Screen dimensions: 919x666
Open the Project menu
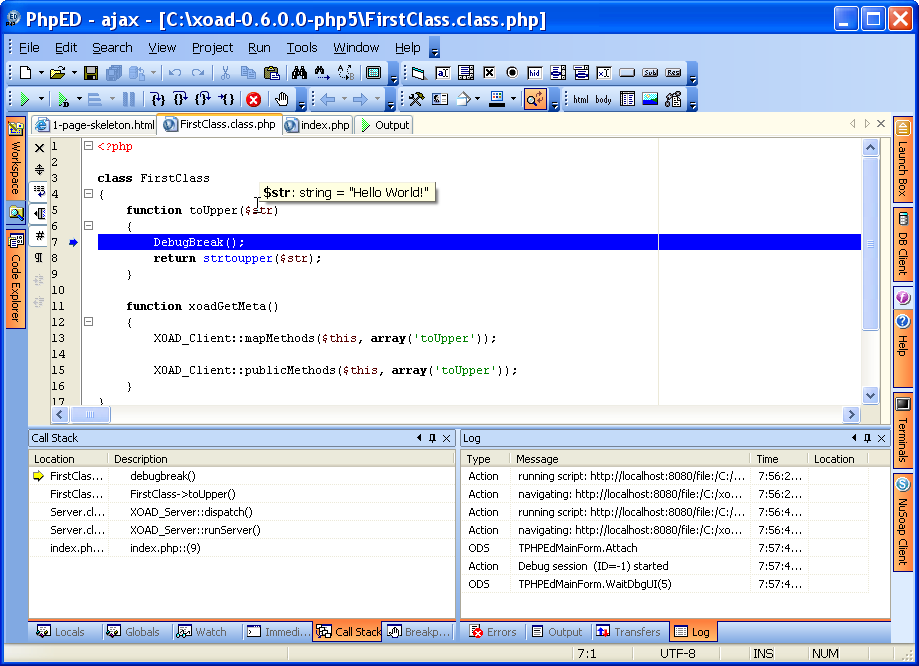point(212,47)
